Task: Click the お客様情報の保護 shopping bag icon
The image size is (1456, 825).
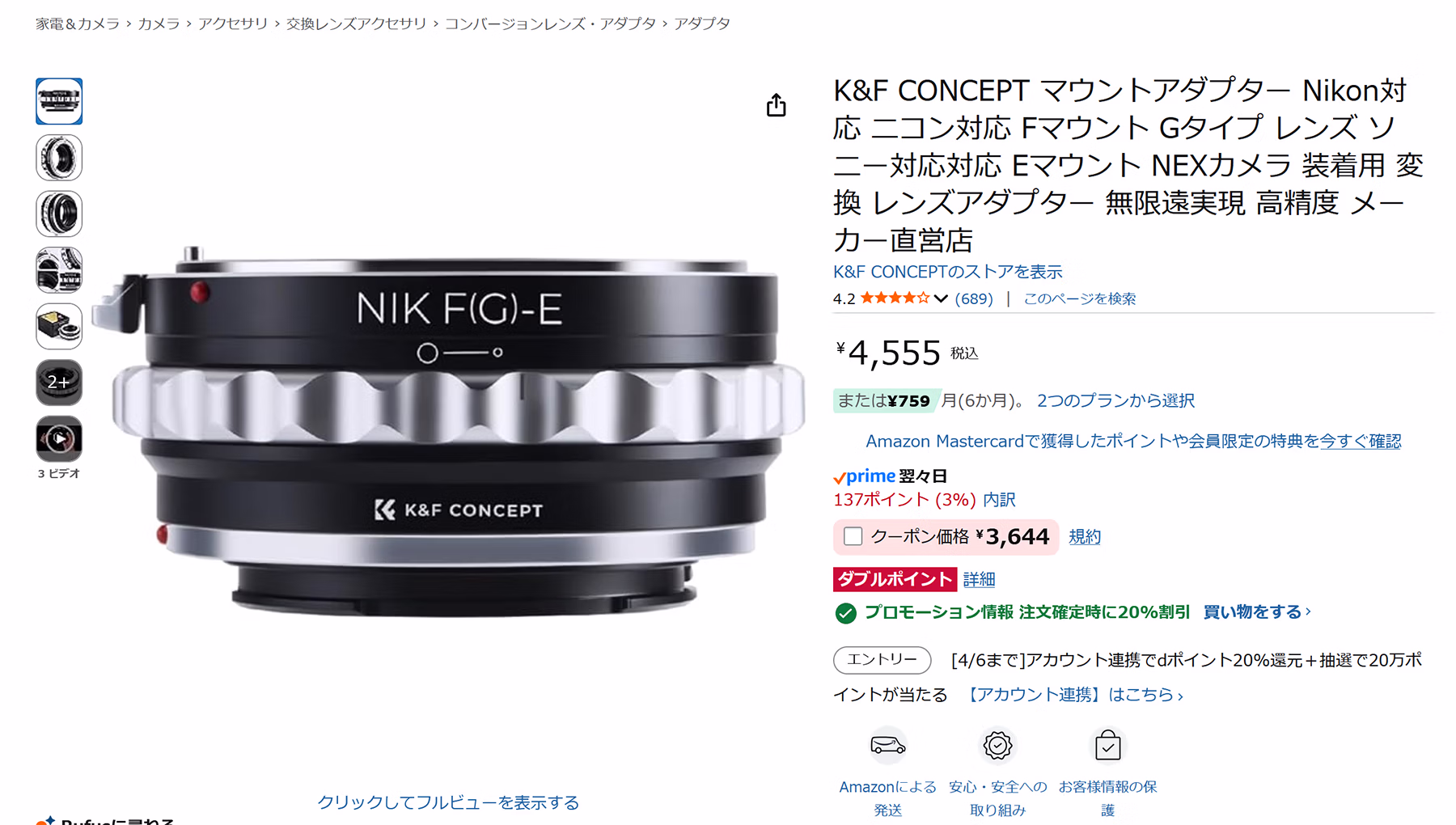Action: point(1107,745)
